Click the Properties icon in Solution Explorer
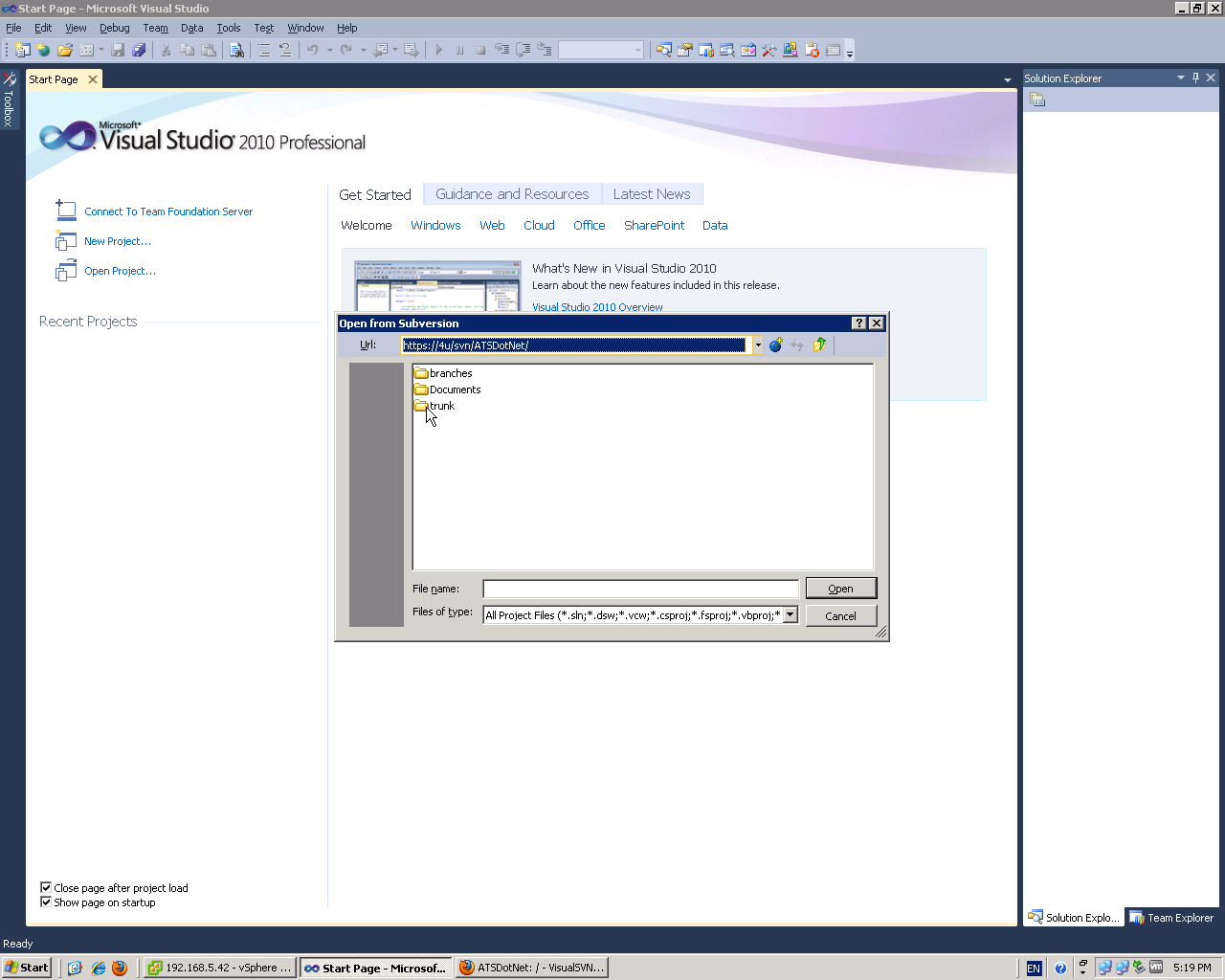Viewport: 1225px width, 980px height. click(1037, 100)
